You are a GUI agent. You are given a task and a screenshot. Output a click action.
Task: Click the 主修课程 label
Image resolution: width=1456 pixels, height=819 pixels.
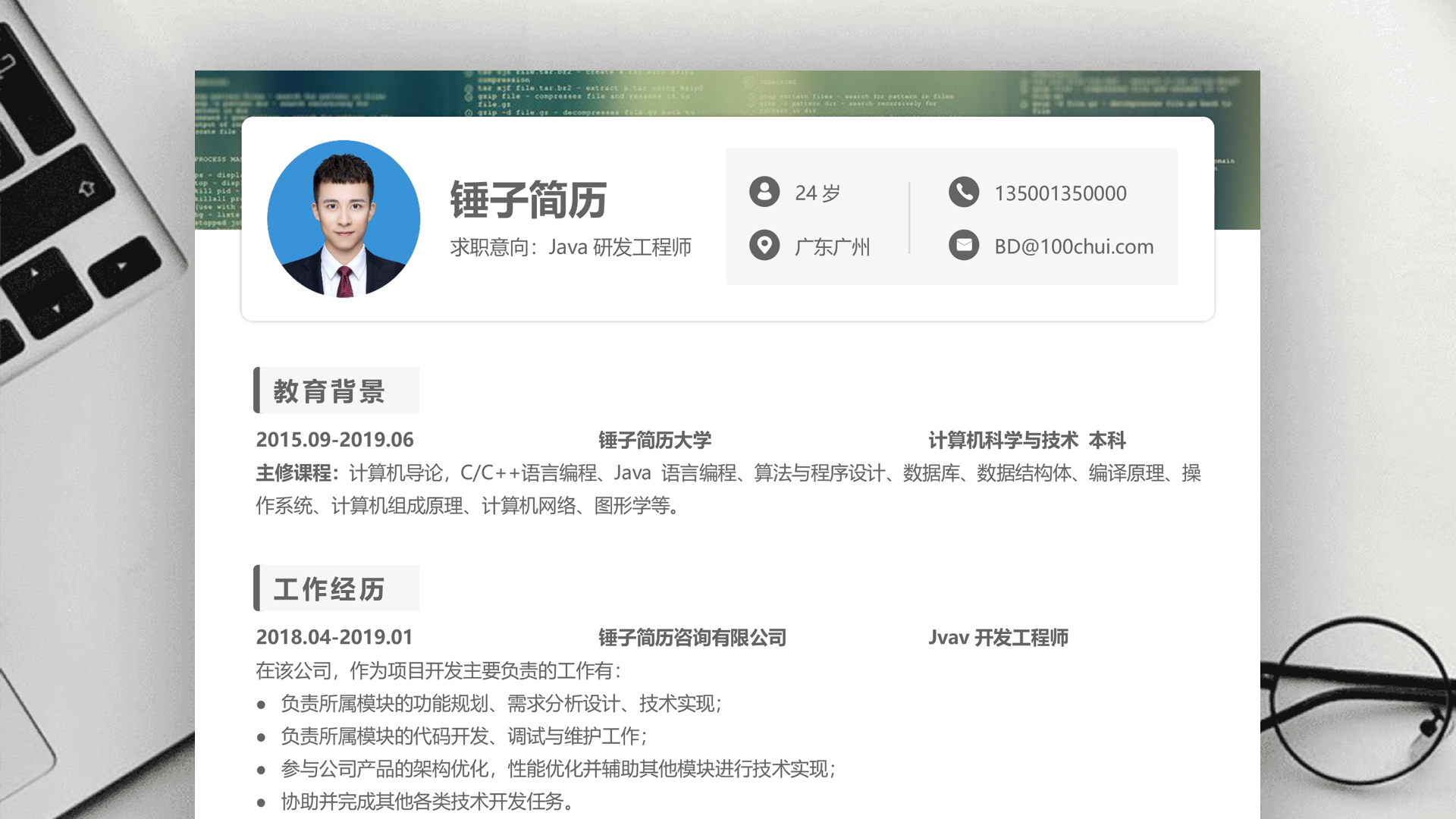[297, 473]
